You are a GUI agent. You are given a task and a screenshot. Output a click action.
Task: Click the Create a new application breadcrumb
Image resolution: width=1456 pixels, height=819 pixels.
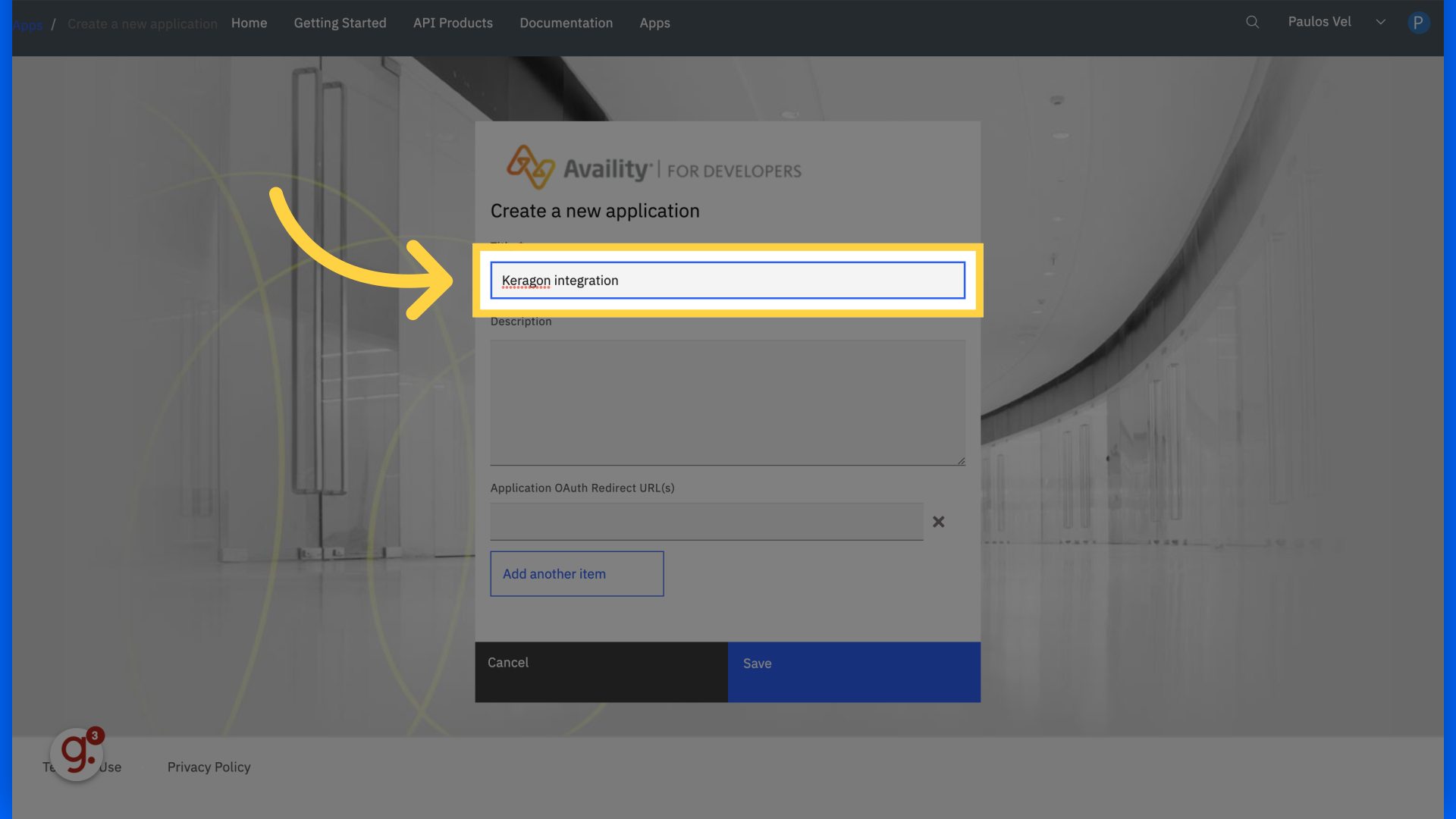[x=142, y=24]
